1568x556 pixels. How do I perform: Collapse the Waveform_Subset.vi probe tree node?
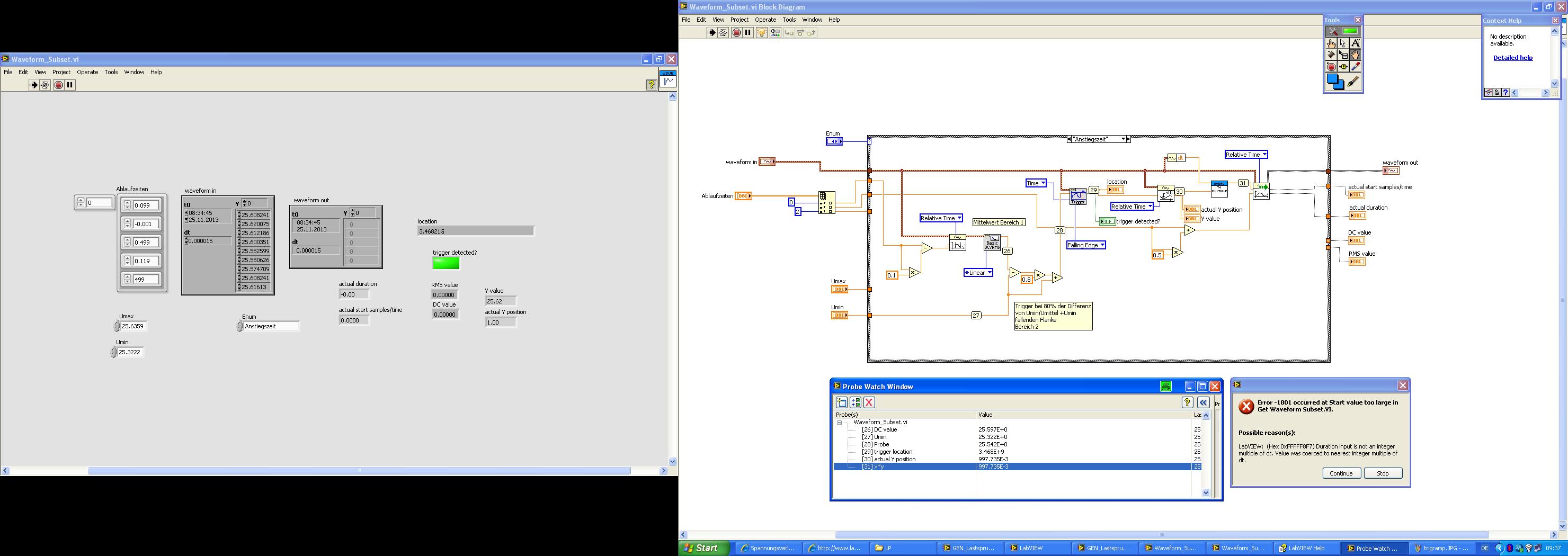(x=839, y=422)
